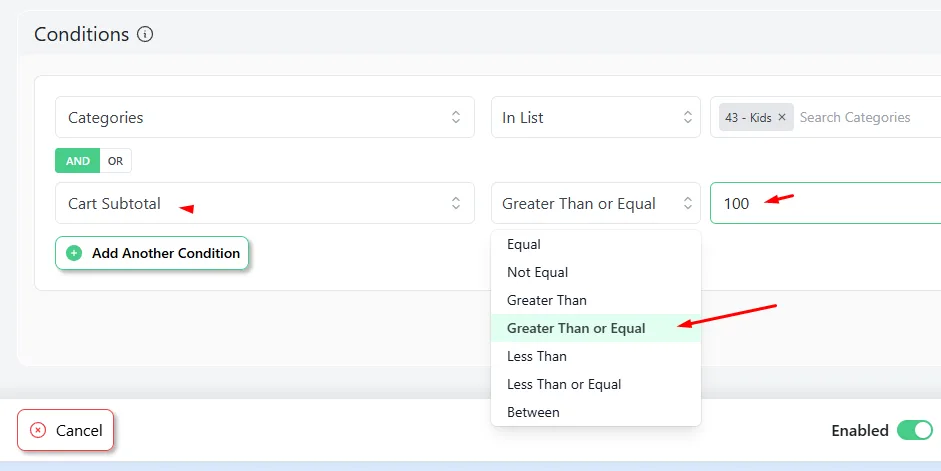The width and height of the screenshot is (941, 471).
Task: Click the green plus icon on Add Another Condition
Action: pos(74,253)
